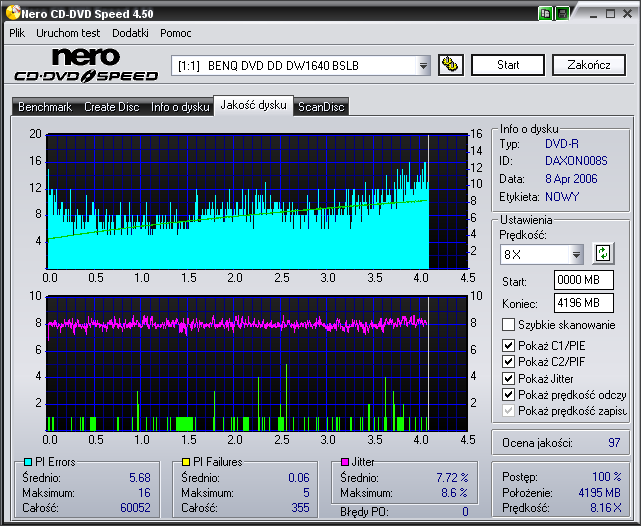This screenshot has width=641, height=526.
Task: Open the BENQ DVD DD DW1640 drive dropdown
Action: point(424,65)
